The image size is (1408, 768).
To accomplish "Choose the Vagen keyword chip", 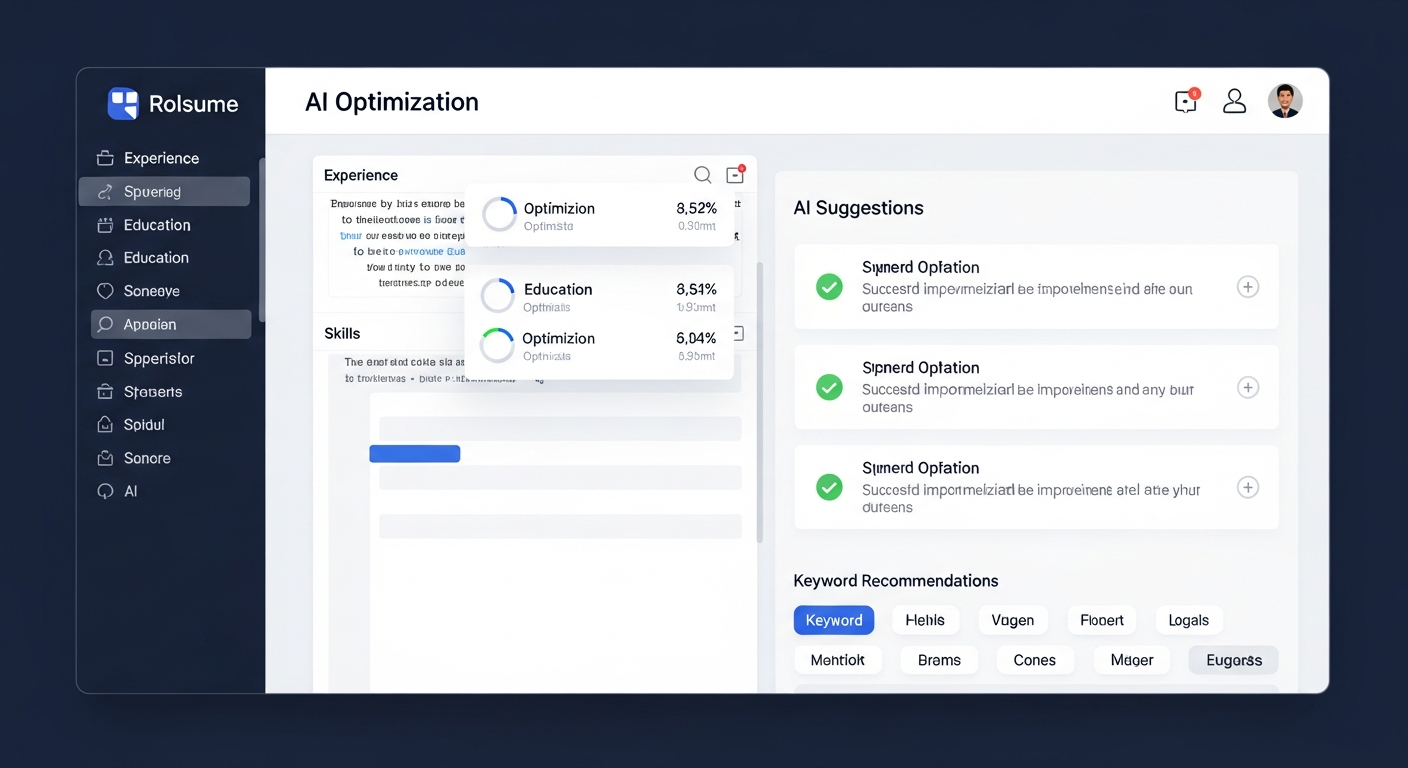I will 1013,620.
